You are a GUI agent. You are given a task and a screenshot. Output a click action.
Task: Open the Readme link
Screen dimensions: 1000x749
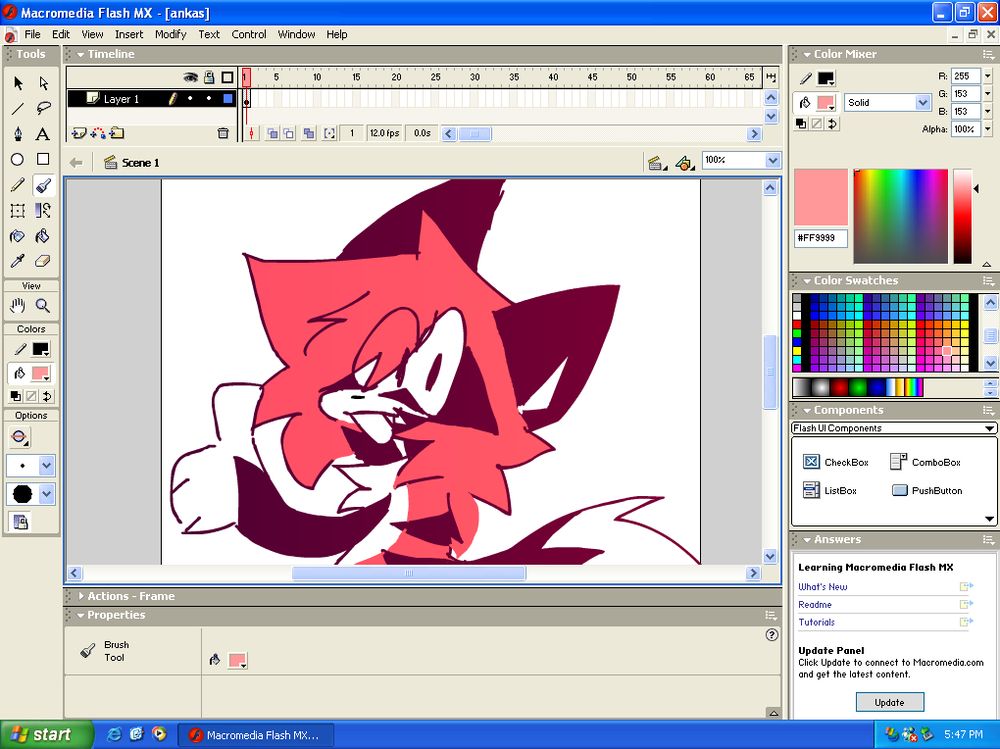pos(815,605)
